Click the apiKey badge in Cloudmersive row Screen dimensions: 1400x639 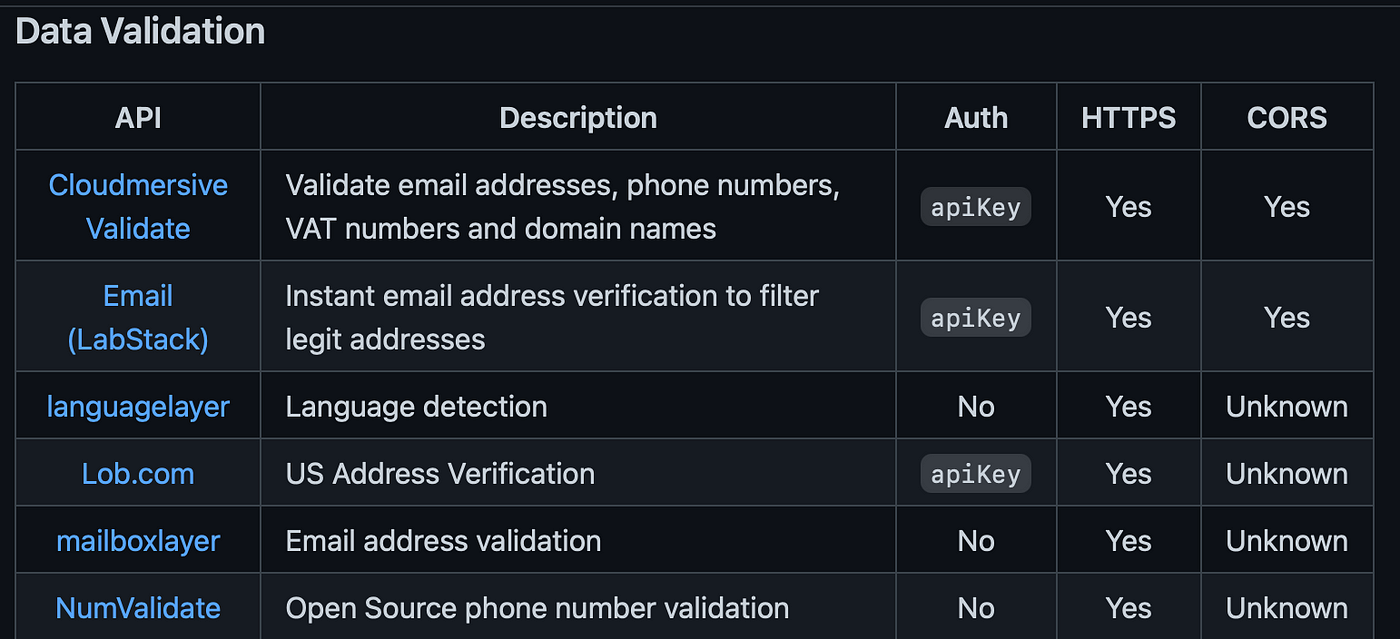click(976, 207)
